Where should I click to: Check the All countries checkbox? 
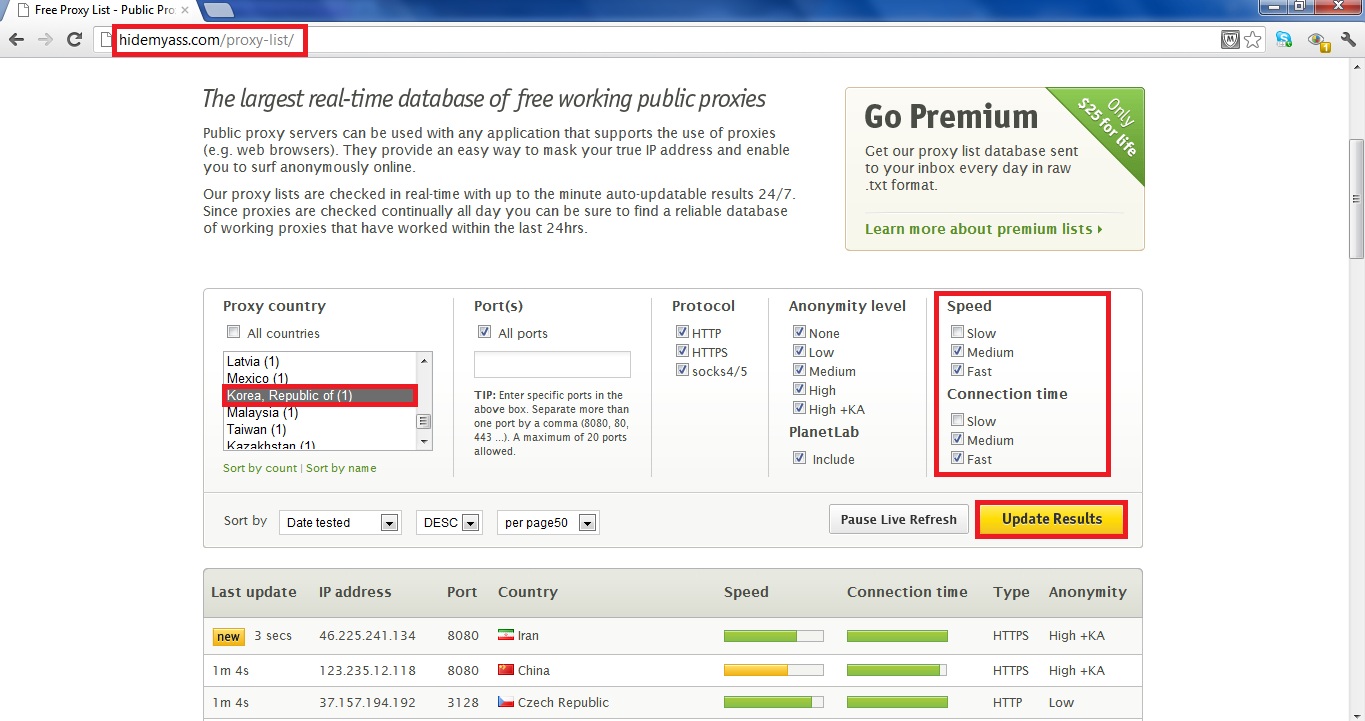tap(233, 332)
